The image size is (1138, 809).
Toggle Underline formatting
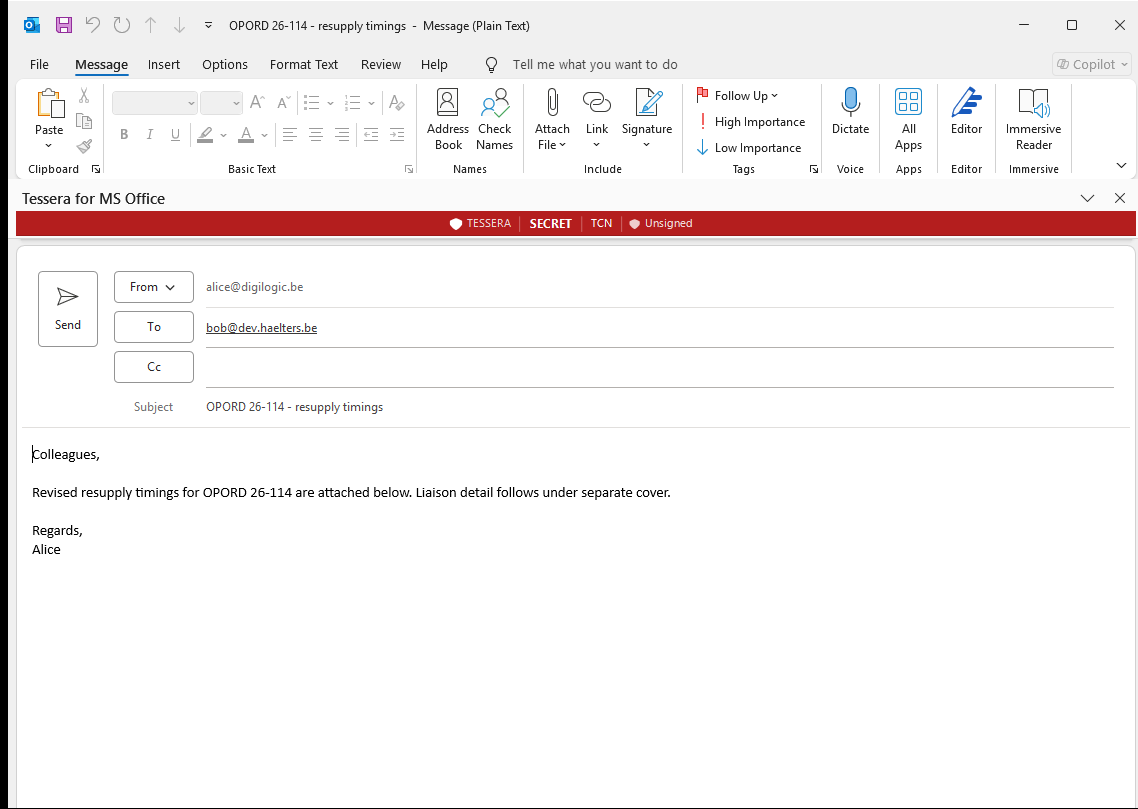(175, 134)
